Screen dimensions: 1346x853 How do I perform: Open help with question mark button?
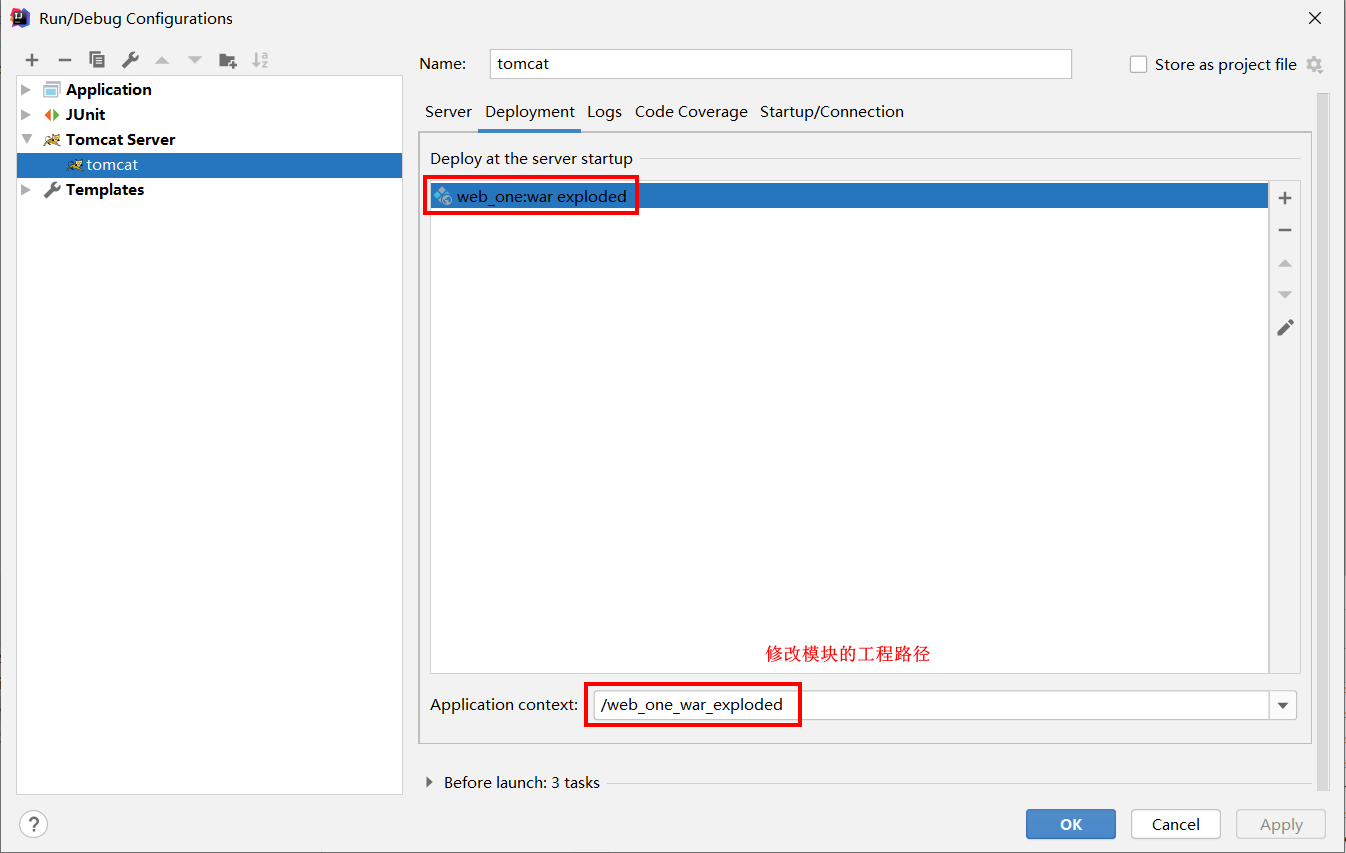click(33, 824)
